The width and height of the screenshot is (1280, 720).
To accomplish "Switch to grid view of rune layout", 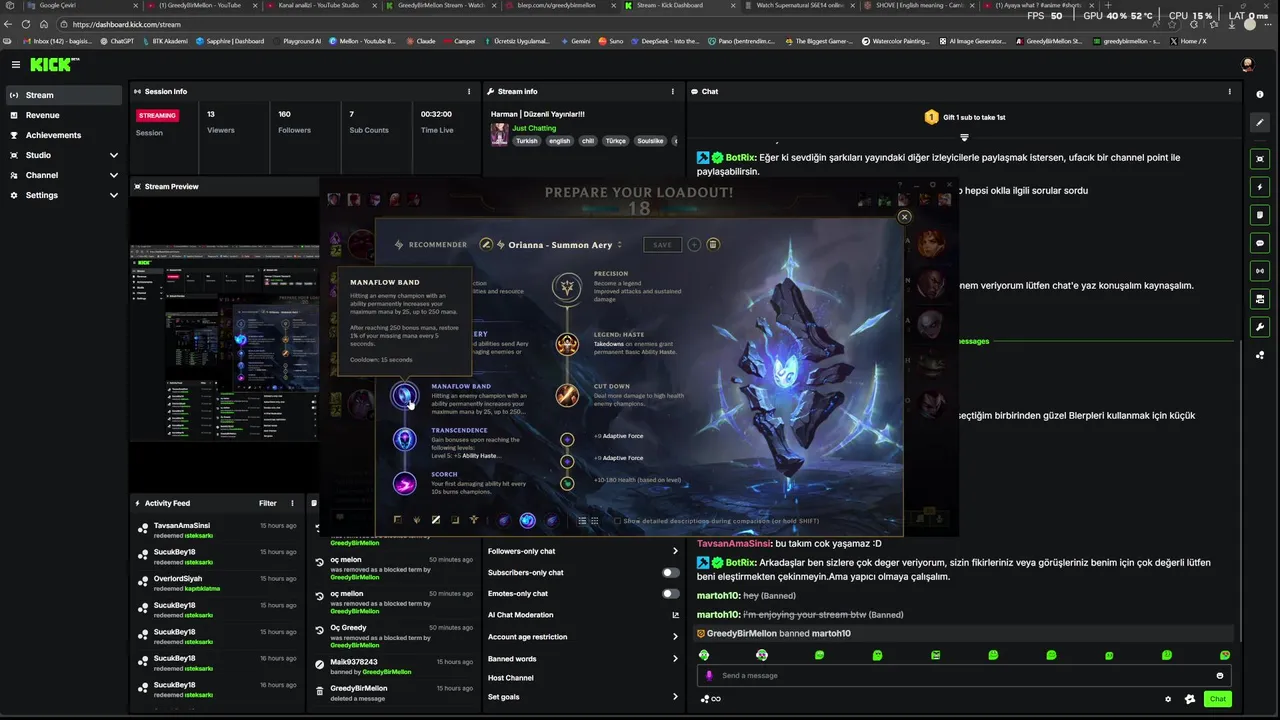I will coord(595,521).
